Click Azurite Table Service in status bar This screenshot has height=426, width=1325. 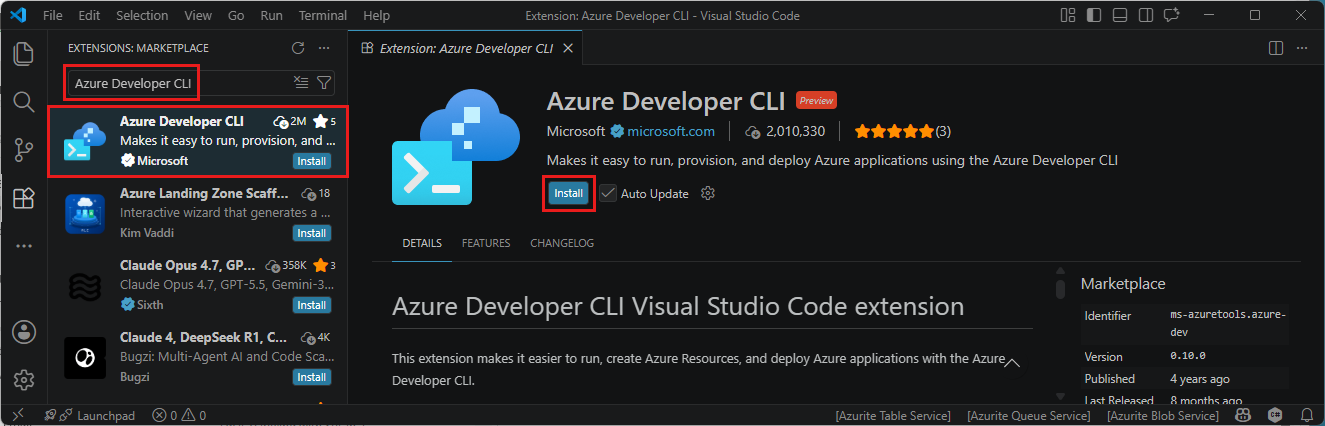(x=894, y=415)
